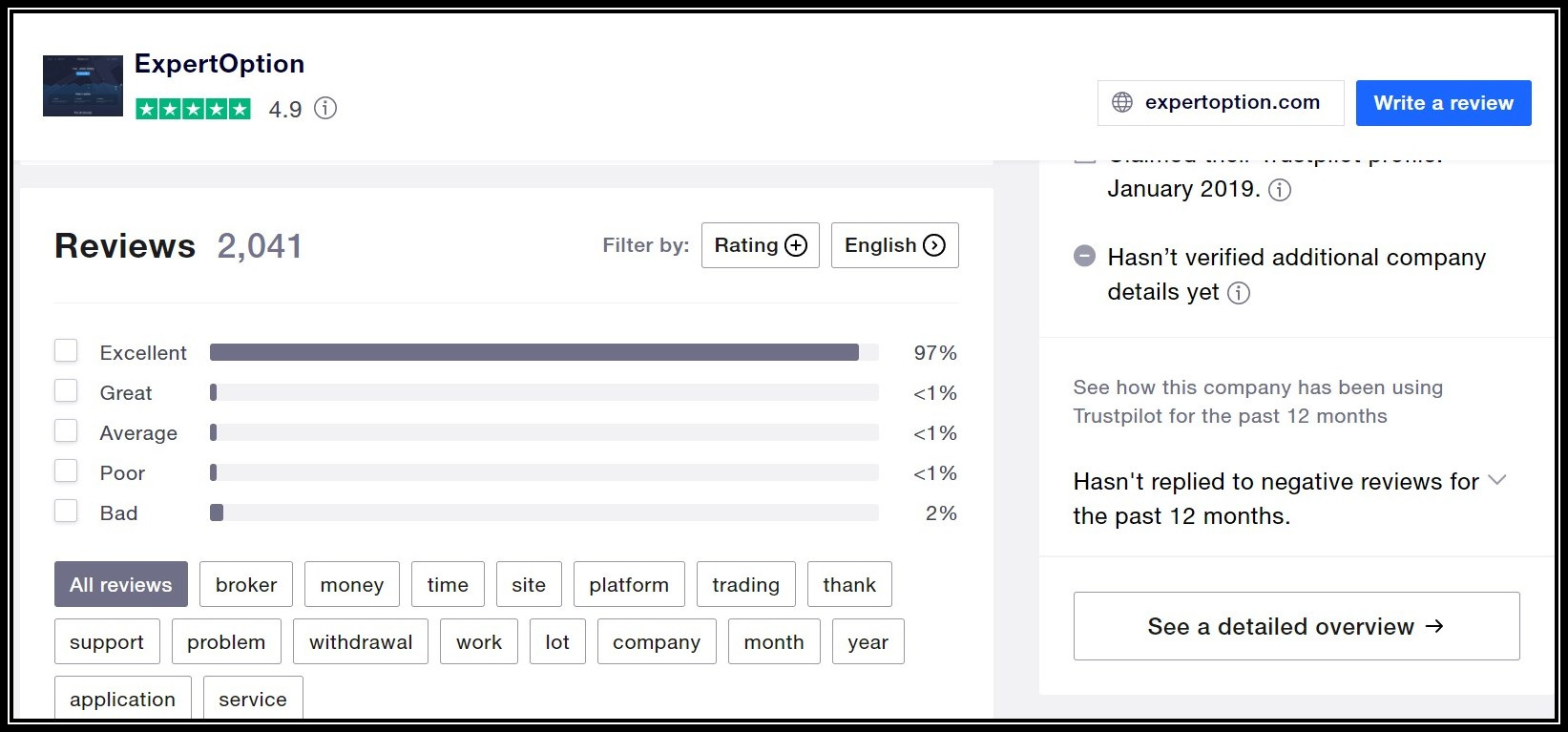Check the Bad rating checkbox
The width and height of the screenshot is (1568, 732).
(x=66, y=512)
